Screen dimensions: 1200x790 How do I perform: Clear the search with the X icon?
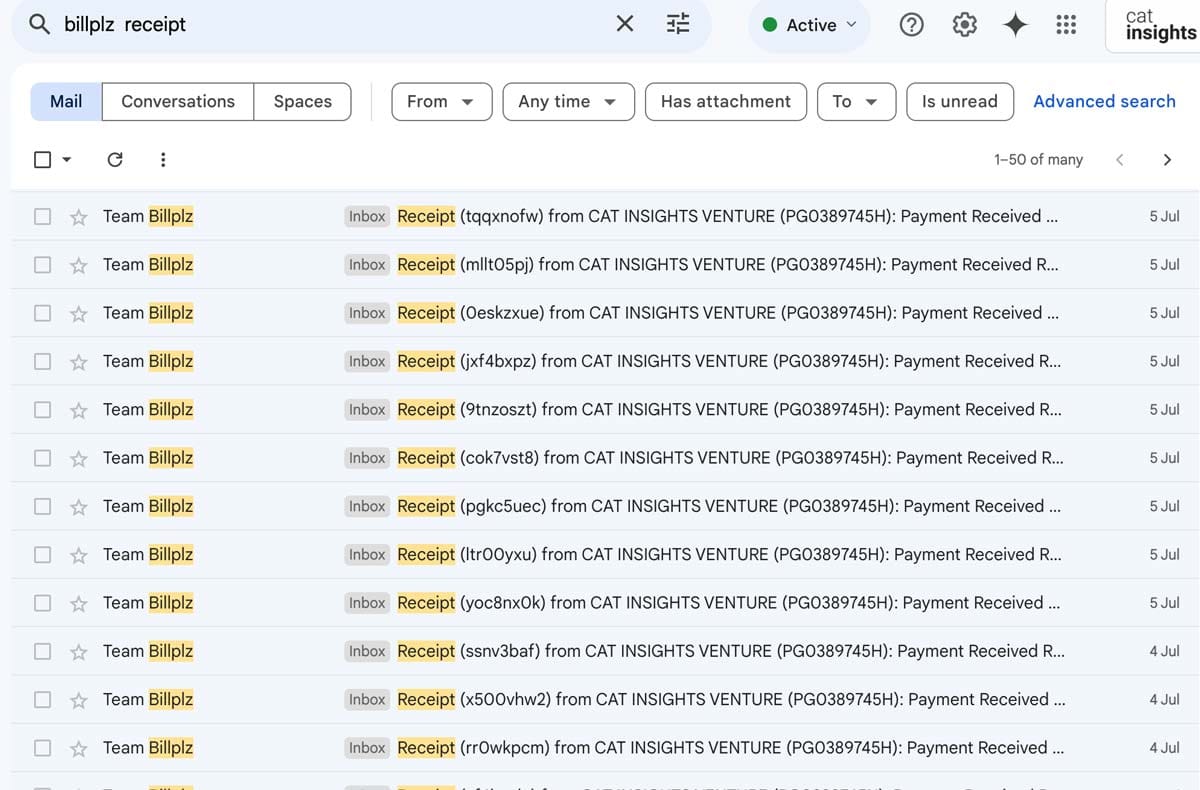625,24
